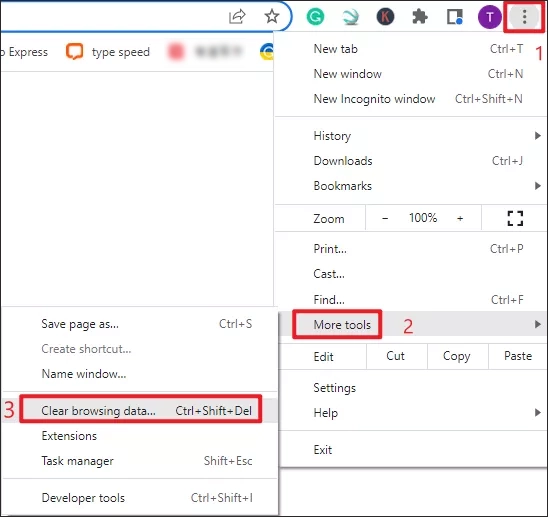Select Name window... in submenu
This screenshot has height=517, width=548.
(140, 374)
